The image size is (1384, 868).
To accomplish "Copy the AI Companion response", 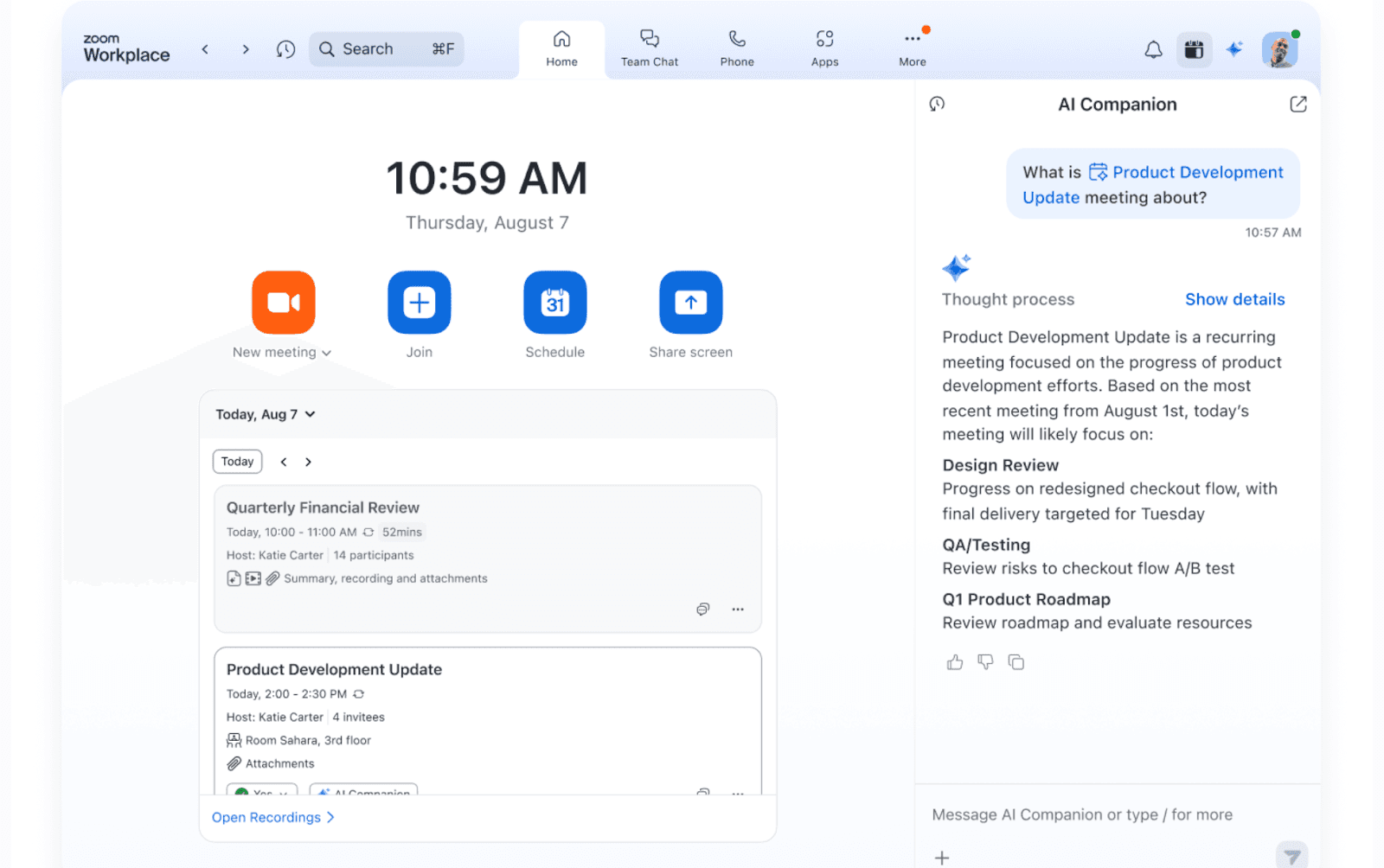I will coord(1016,662).
